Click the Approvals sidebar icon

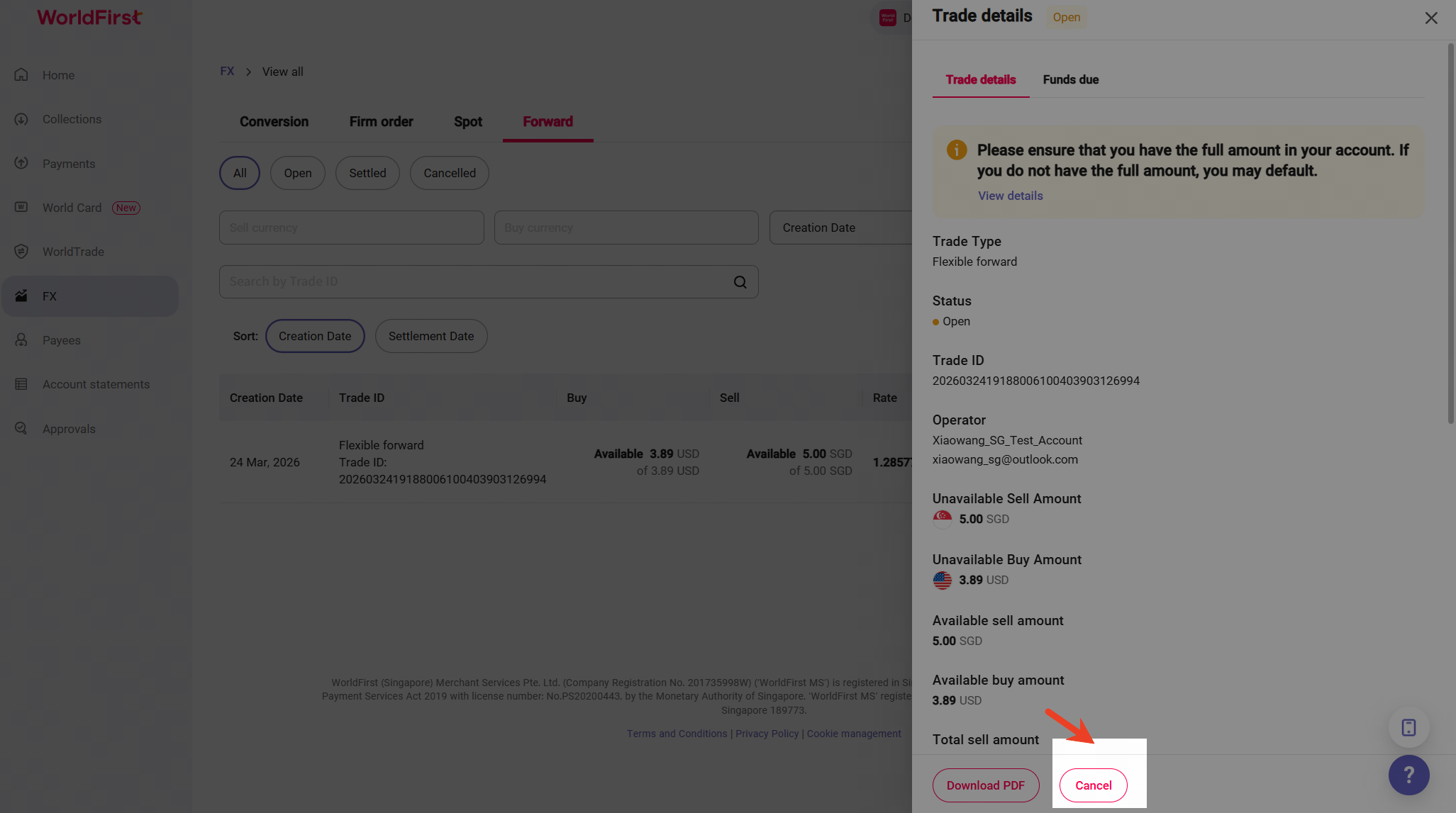[x=21, y=428]
